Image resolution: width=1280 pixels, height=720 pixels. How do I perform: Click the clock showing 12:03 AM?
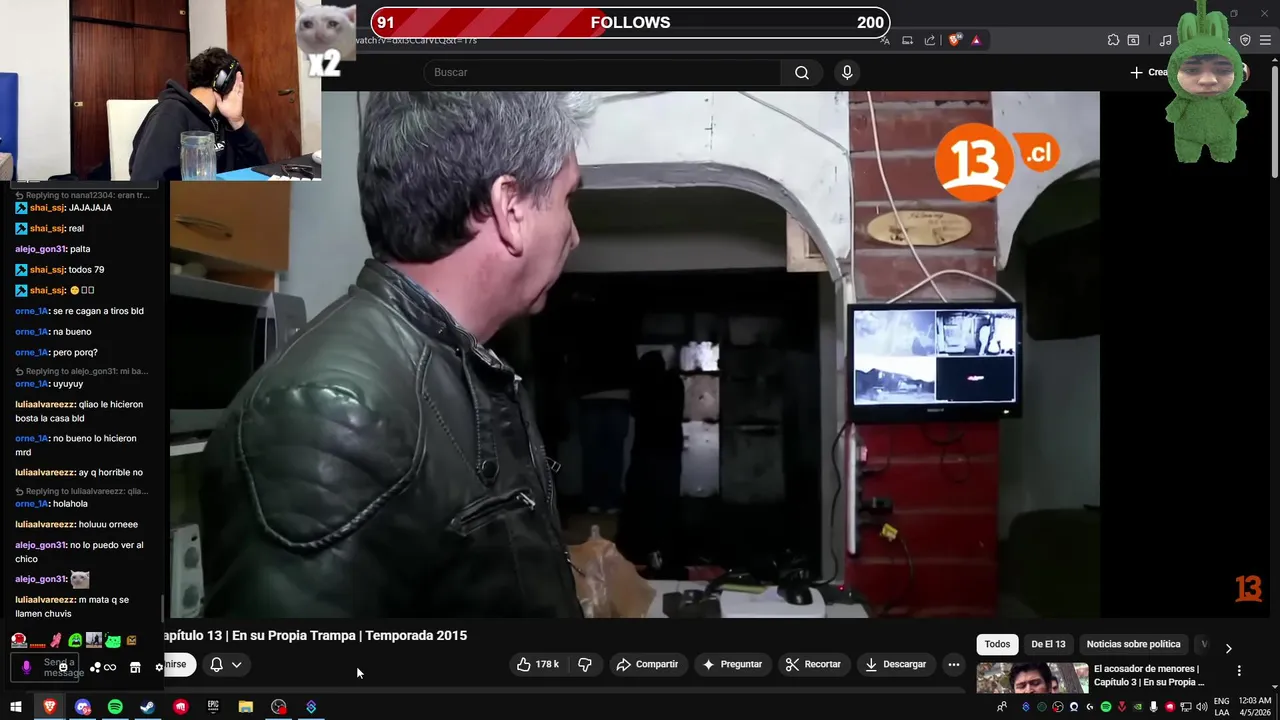click(1254, 707)
